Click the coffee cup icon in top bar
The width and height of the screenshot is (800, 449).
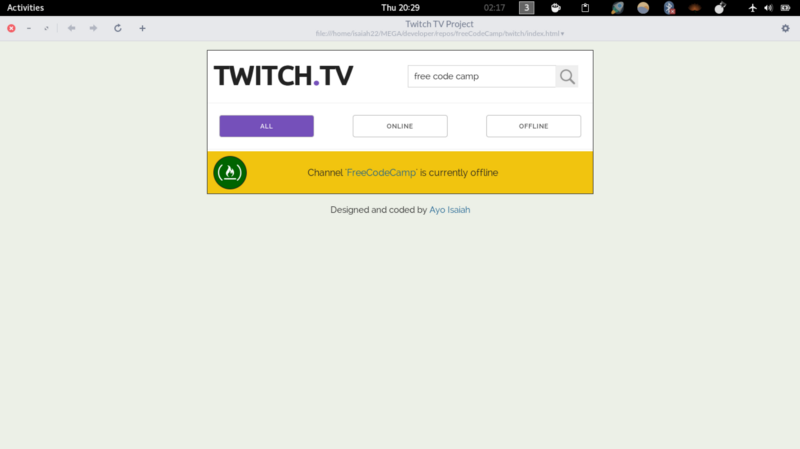click(556, 8)
